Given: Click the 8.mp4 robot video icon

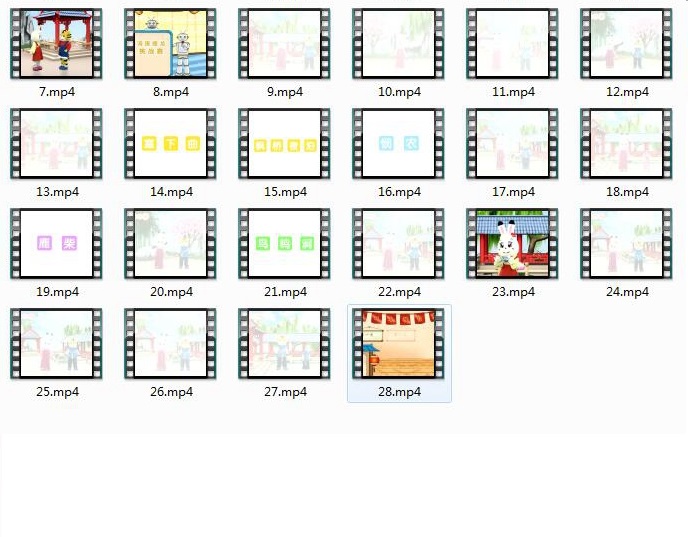Looking at the screenshot, I should coord(171,44).
